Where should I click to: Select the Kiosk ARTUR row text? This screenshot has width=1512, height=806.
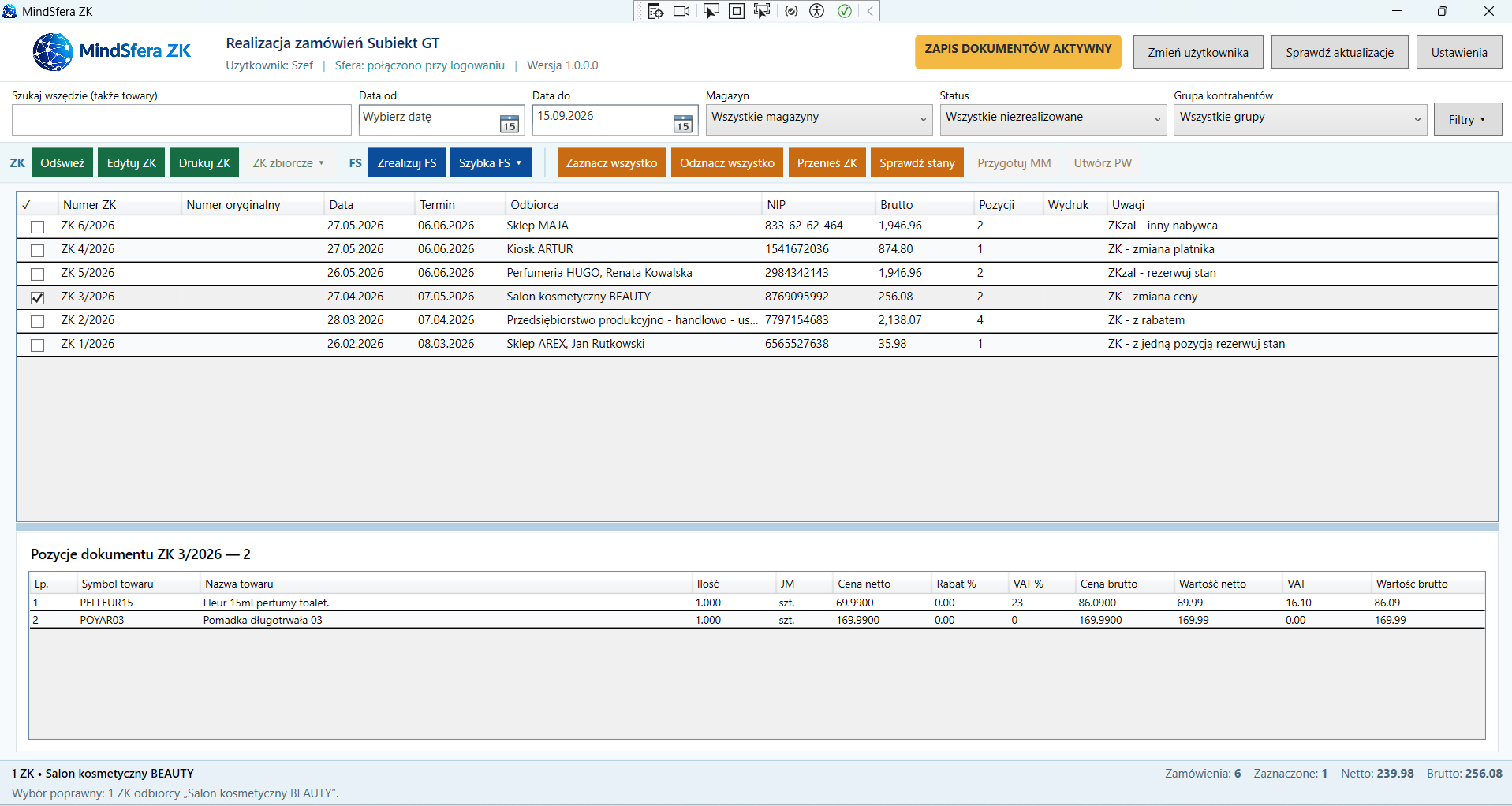click(x=539, y=250)
